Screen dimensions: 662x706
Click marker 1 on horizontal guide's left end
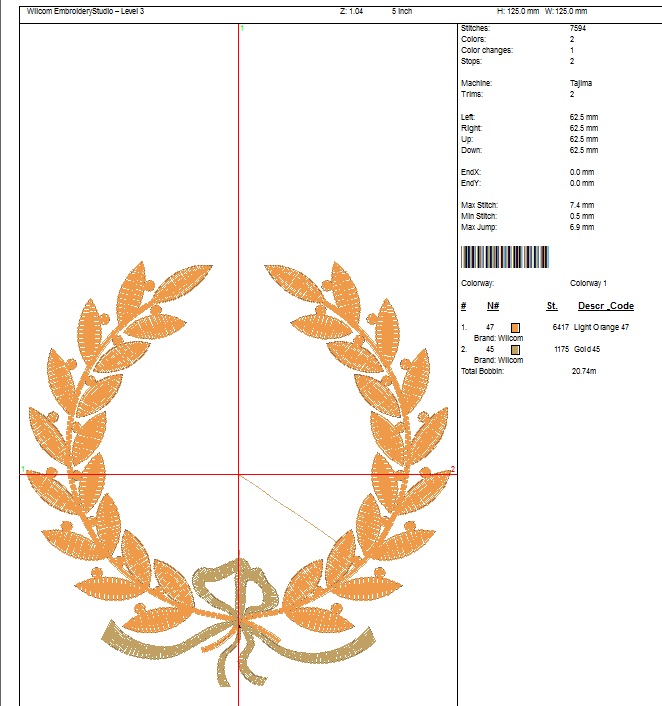[23, 469]
